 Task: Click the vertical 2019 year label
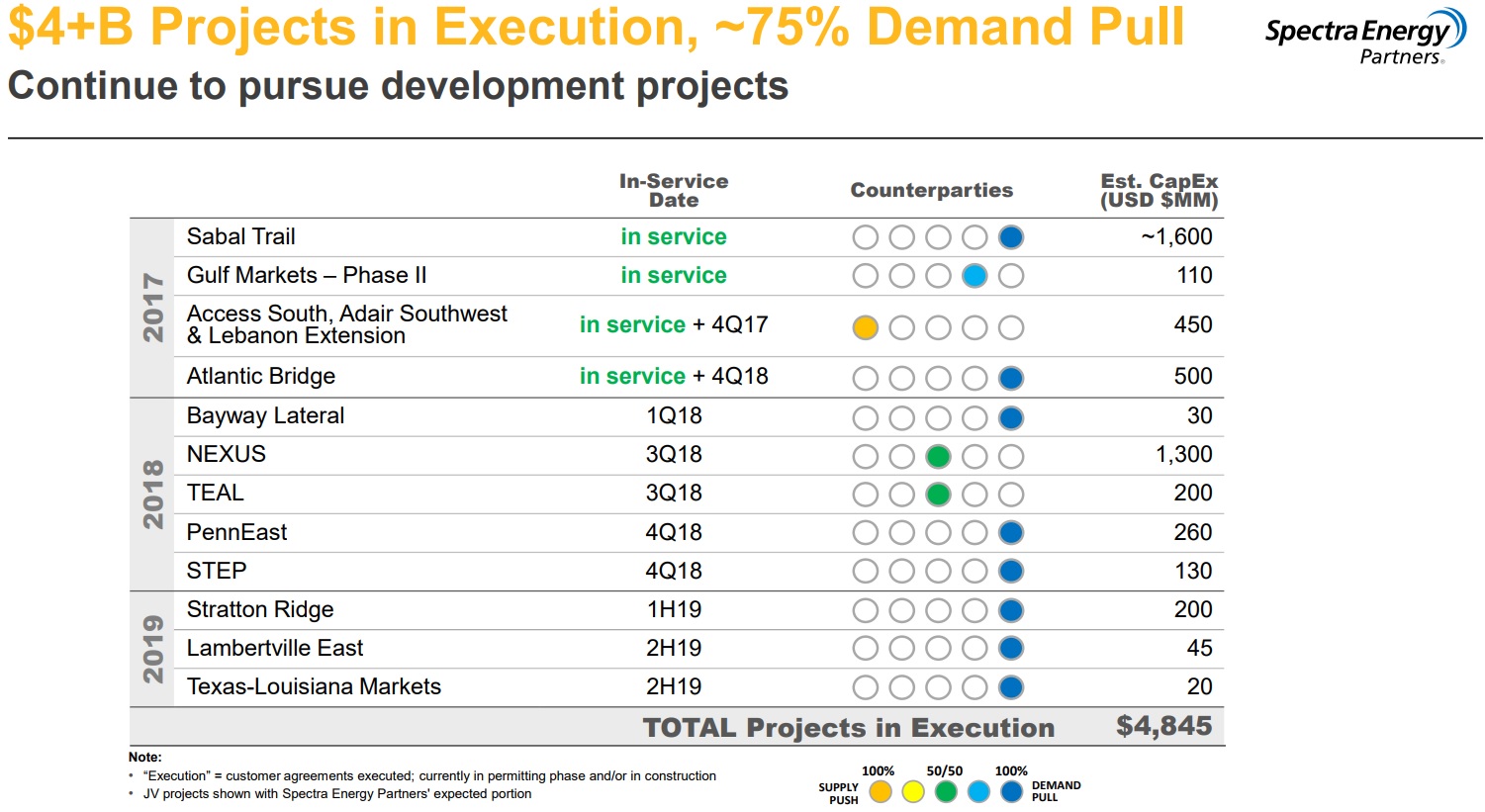tap(152, 649)
